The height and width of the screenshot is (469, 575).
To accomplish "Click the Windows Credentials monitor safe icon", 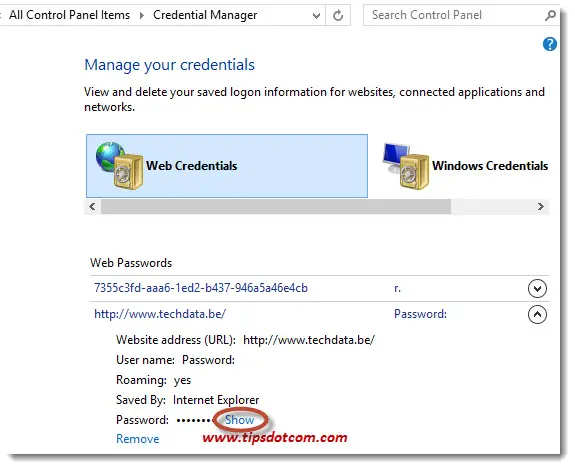I will click(405, 166).
